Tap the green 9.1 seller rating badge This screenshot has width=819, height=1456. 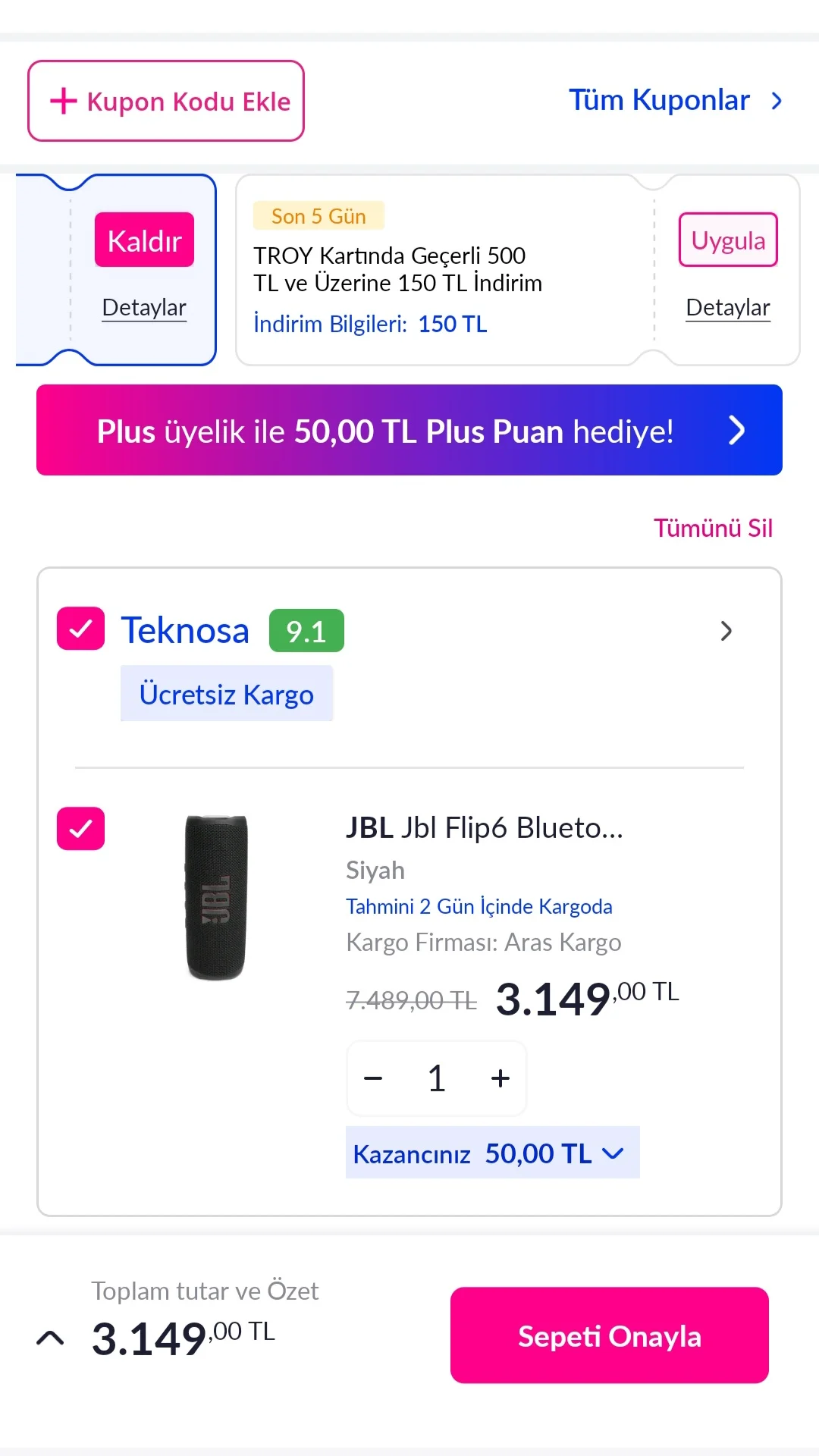[306, 631]
